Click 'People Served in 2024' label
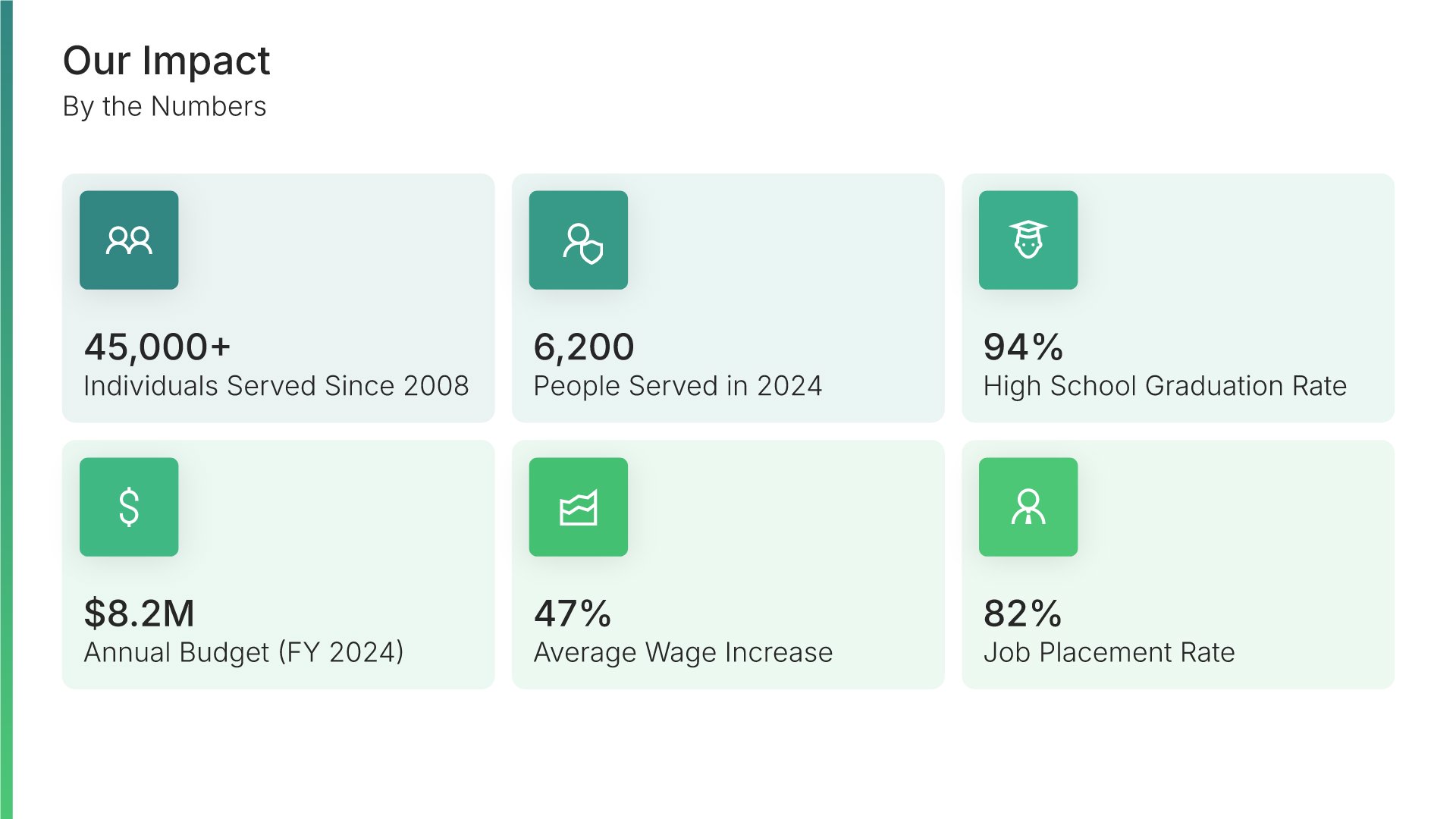The width and height of the screenshot is (1456, 819). [677, 386]
